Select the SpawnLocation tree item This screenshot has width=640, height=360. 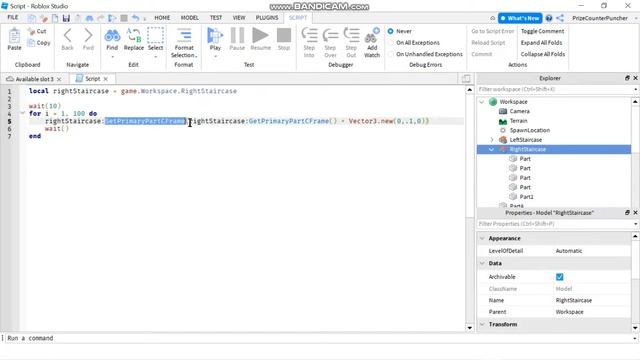(529, 130)
